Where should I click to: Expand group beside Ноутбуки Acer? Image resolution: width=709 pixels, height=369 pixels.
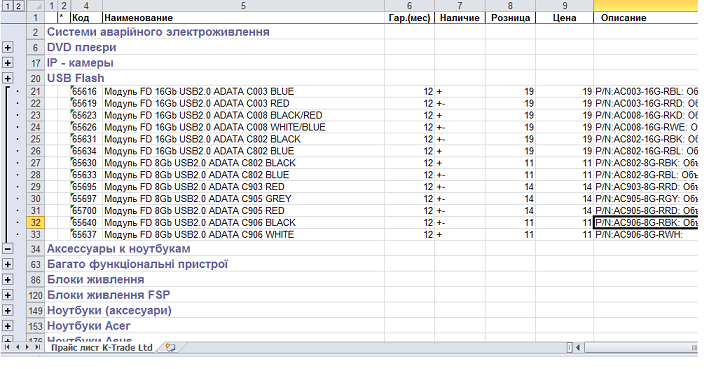[8, 326]
